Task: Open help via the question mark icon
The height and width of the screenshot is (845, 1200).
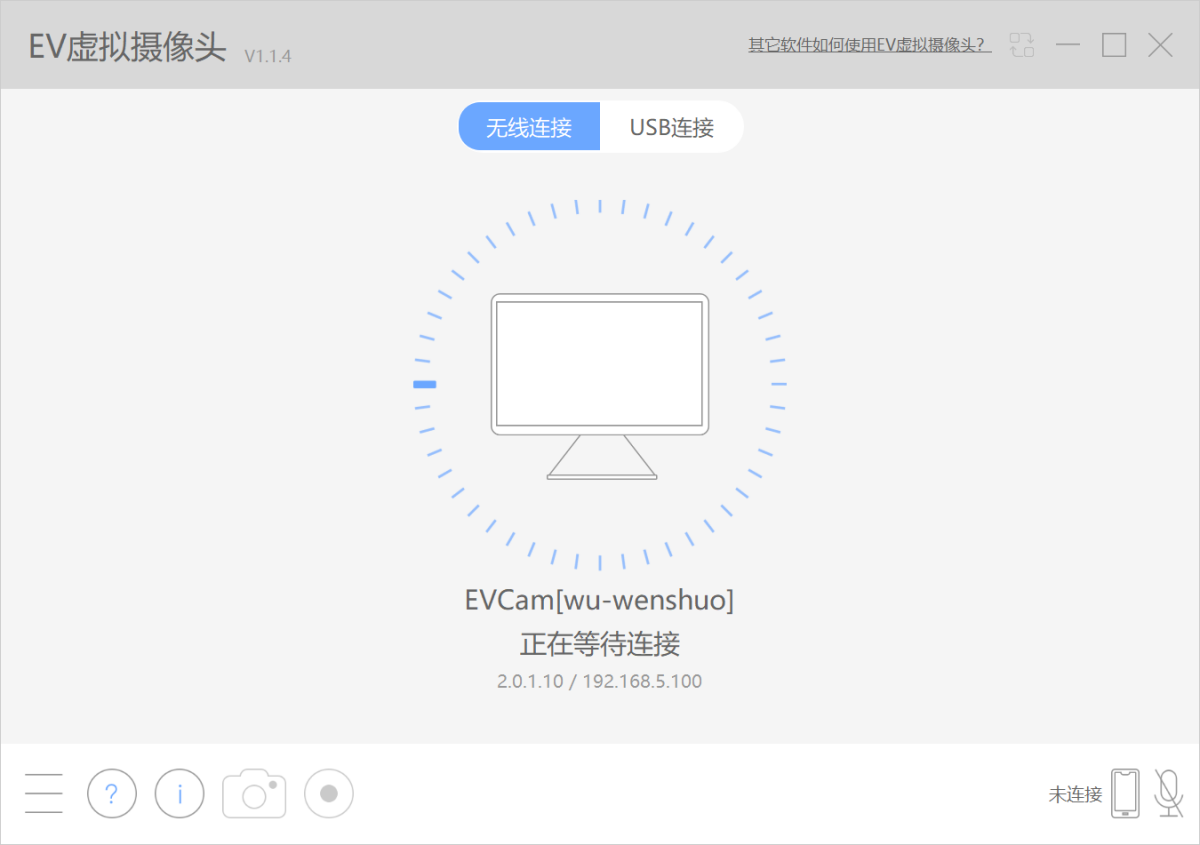Action: pyautogui.click(x=111, y=793)
